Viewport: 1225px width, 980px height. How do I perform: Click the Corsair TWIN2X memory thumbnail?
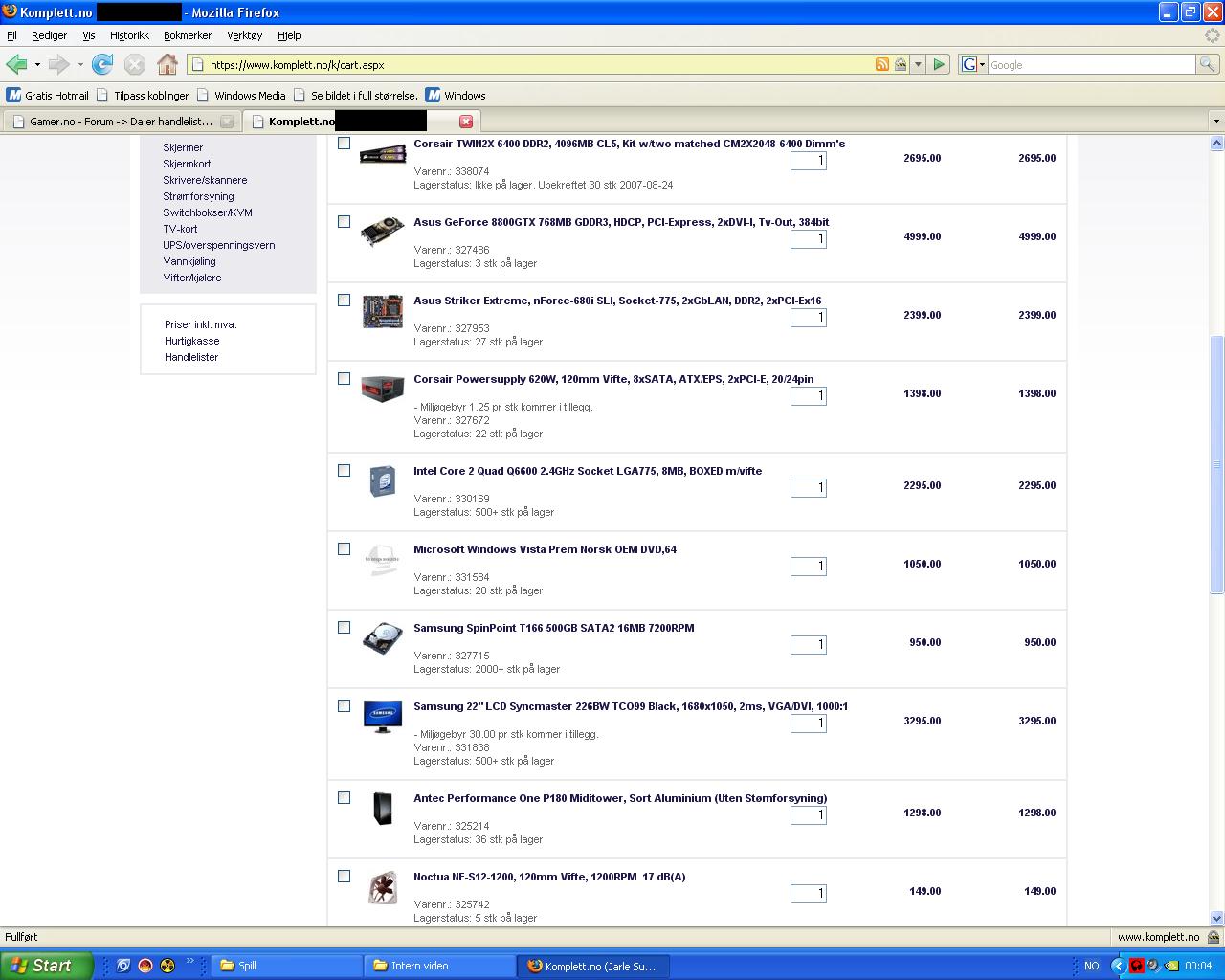(383, 155)
